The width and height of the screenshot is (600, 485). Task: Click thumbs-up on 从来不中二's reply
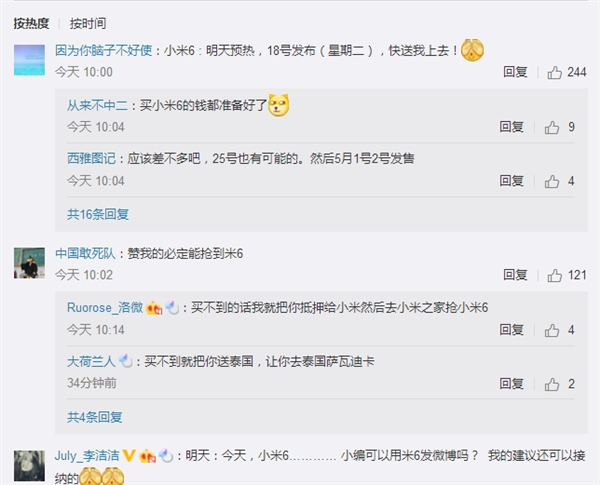(552, 127)
